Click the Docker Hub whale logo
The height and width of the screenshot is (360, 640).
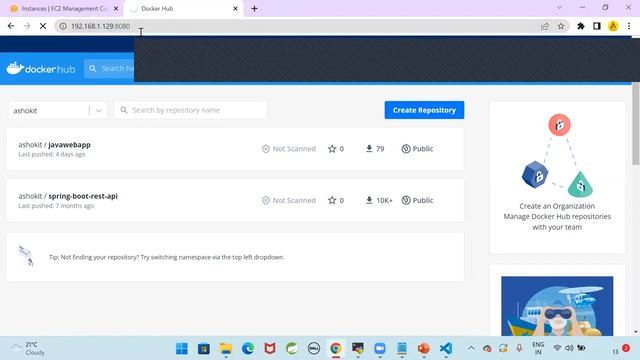40,68
